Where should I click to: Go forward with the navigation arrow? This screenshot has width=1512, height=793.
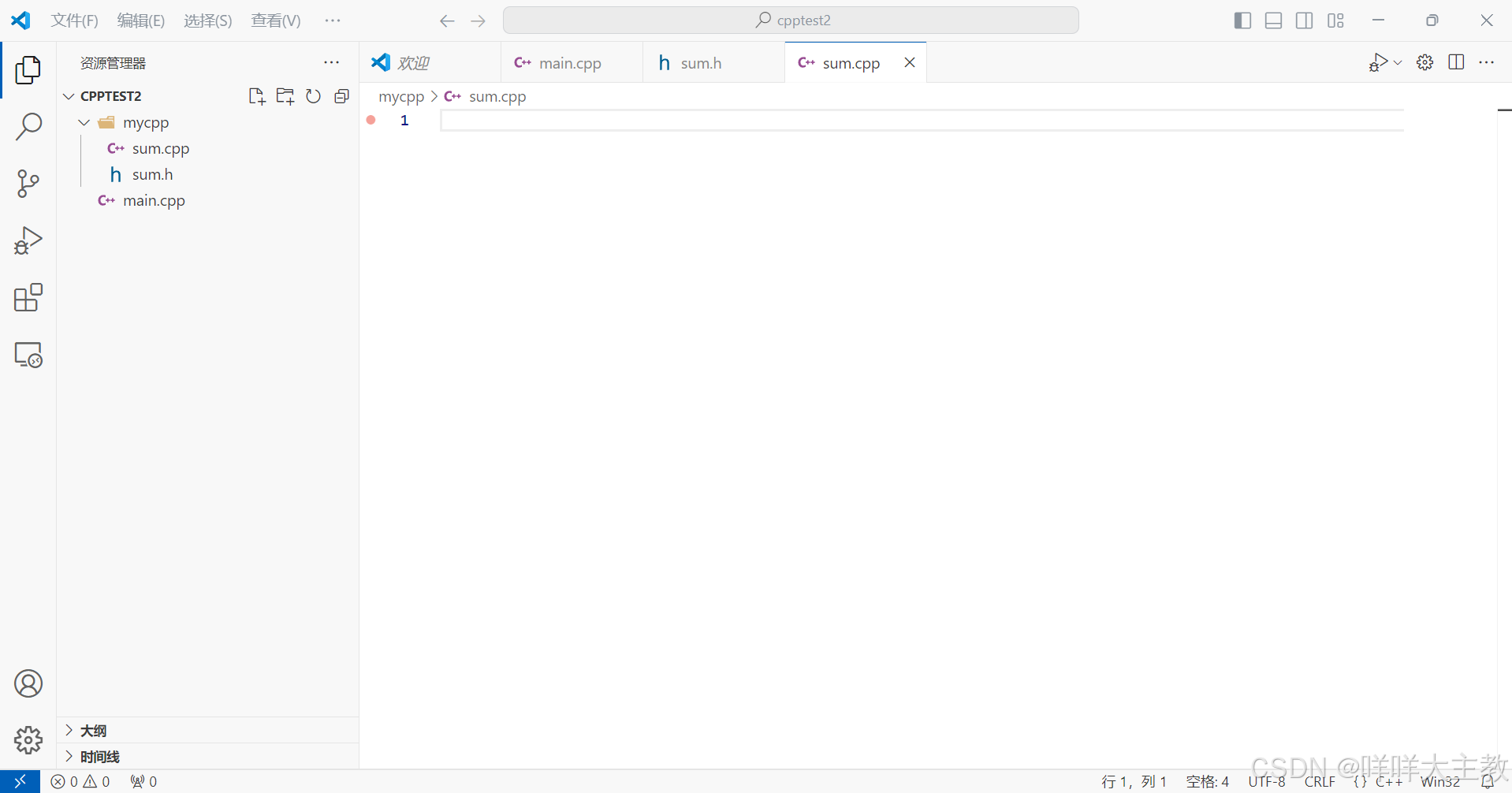pos(478,21)
